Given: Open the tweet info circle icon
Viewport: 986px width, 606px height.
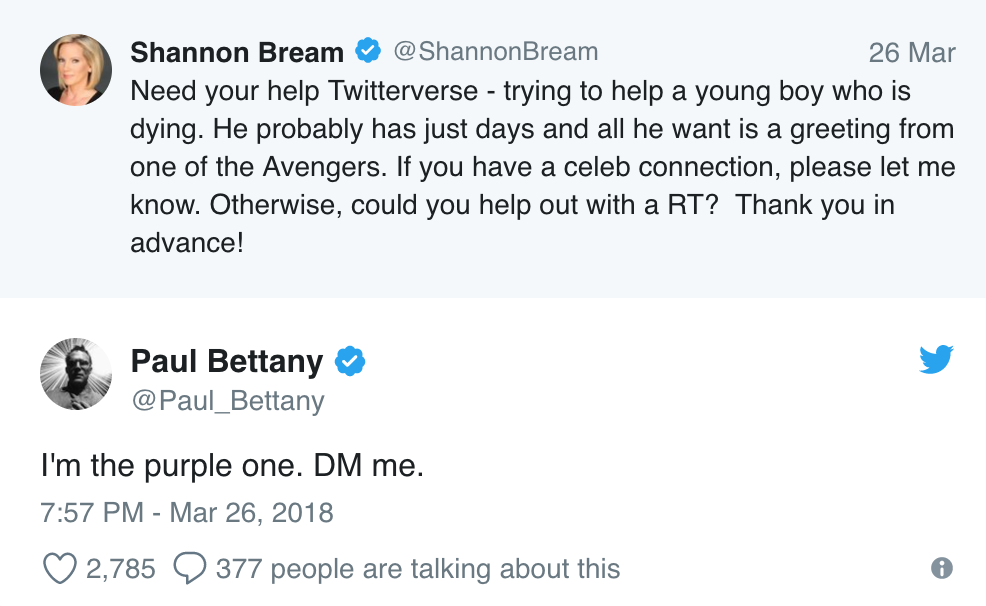Looking at the screenshot, I should click(941, 568).
